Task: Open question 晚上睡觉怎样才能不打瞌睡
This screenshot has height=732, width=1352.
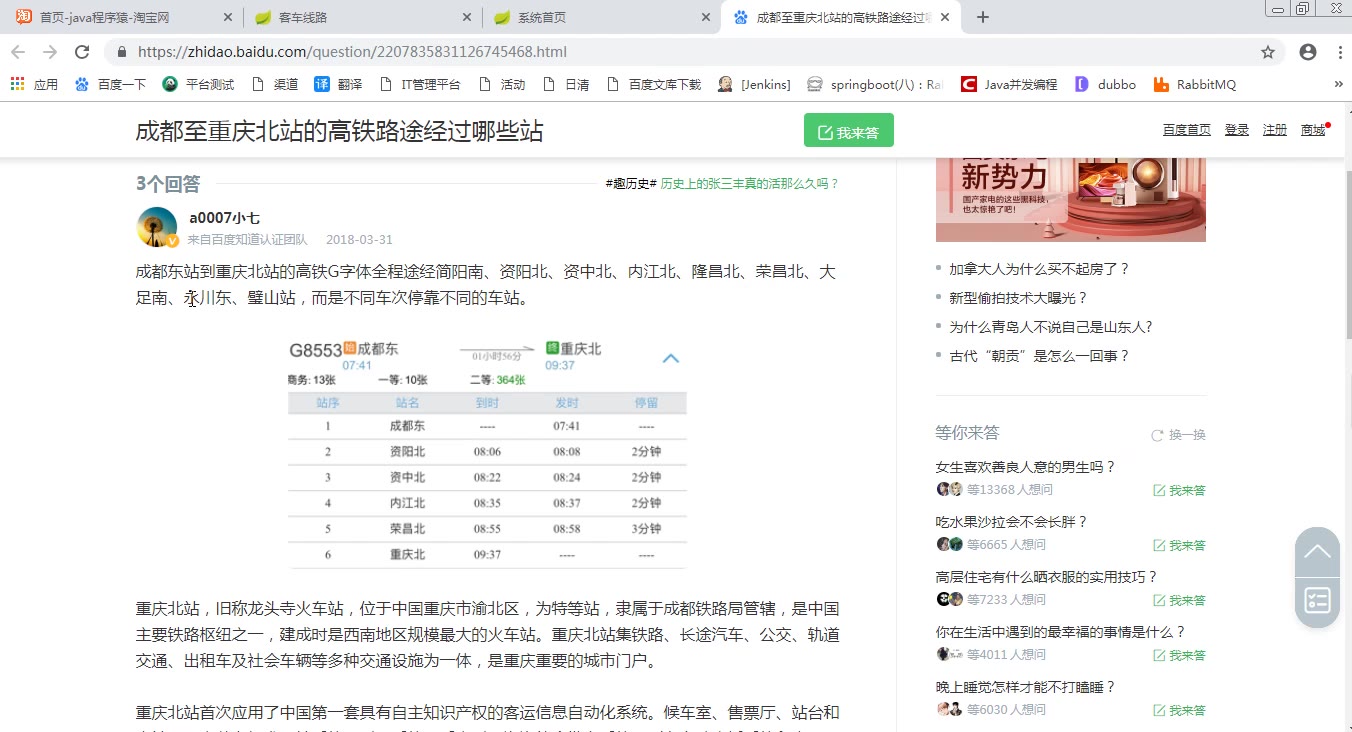Action: click(1025, 687)
